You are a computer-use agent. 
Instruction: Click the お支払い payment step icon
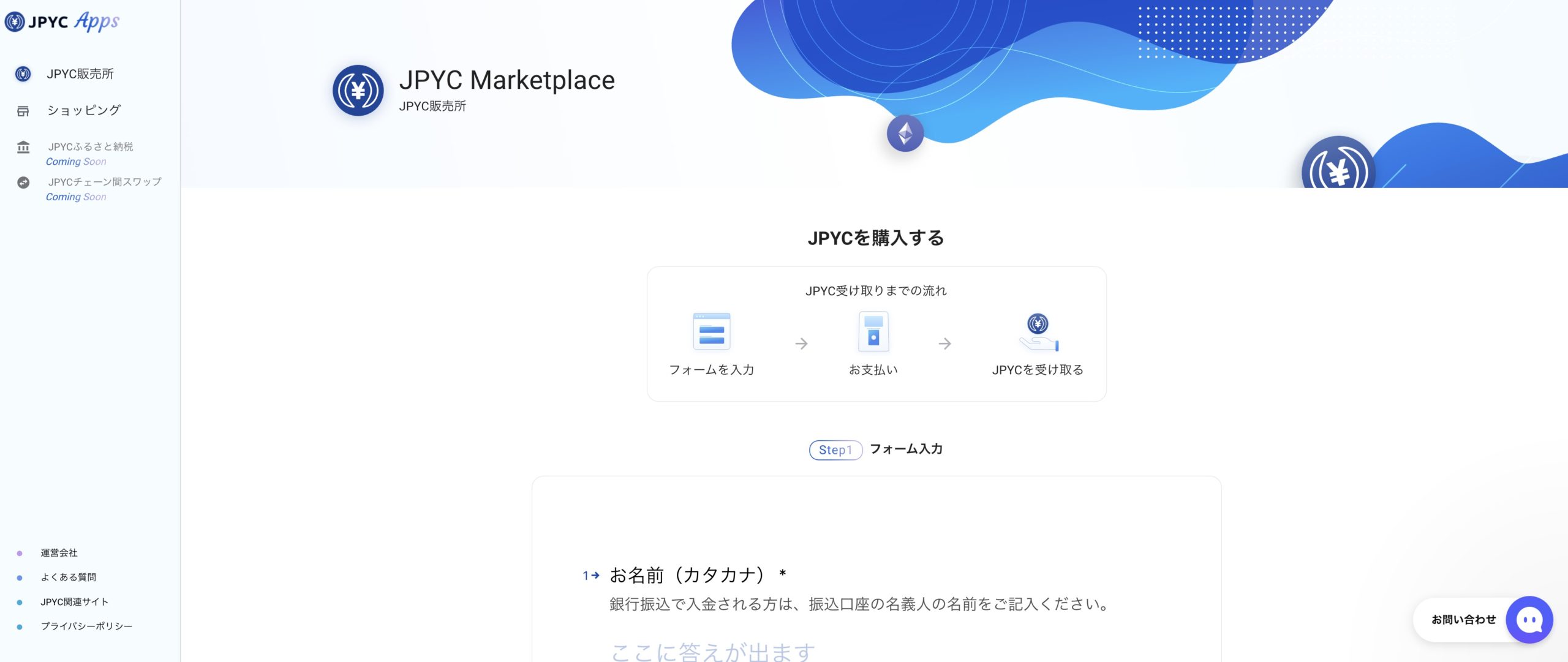tap(873, 331)
